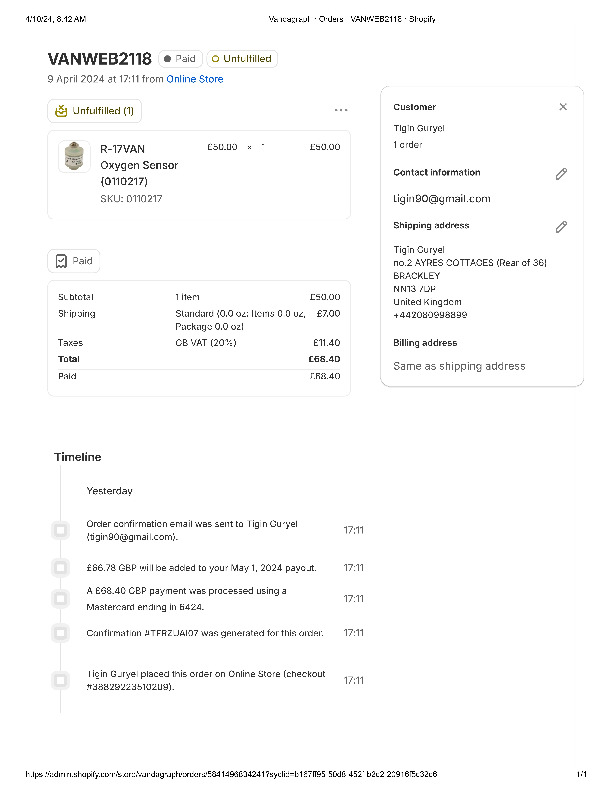Click the Unfulfilled (1) box icon

coord(62,111)
